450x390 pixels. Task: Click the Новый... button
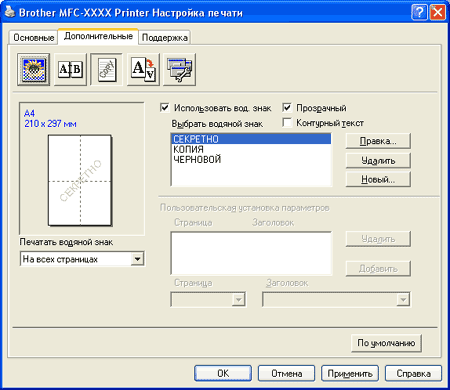(x=378, y=180)
